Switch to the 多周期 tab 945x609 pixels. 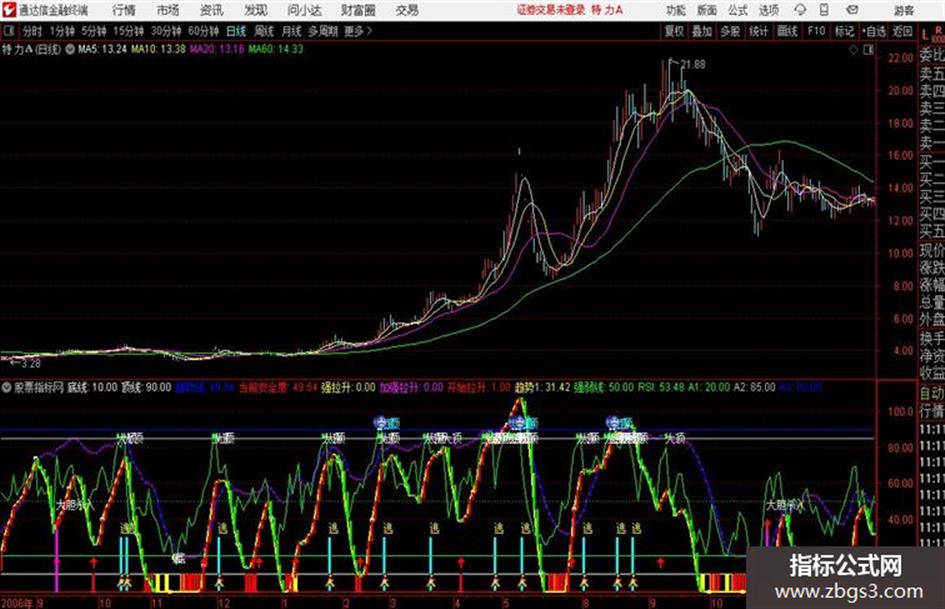323,31
